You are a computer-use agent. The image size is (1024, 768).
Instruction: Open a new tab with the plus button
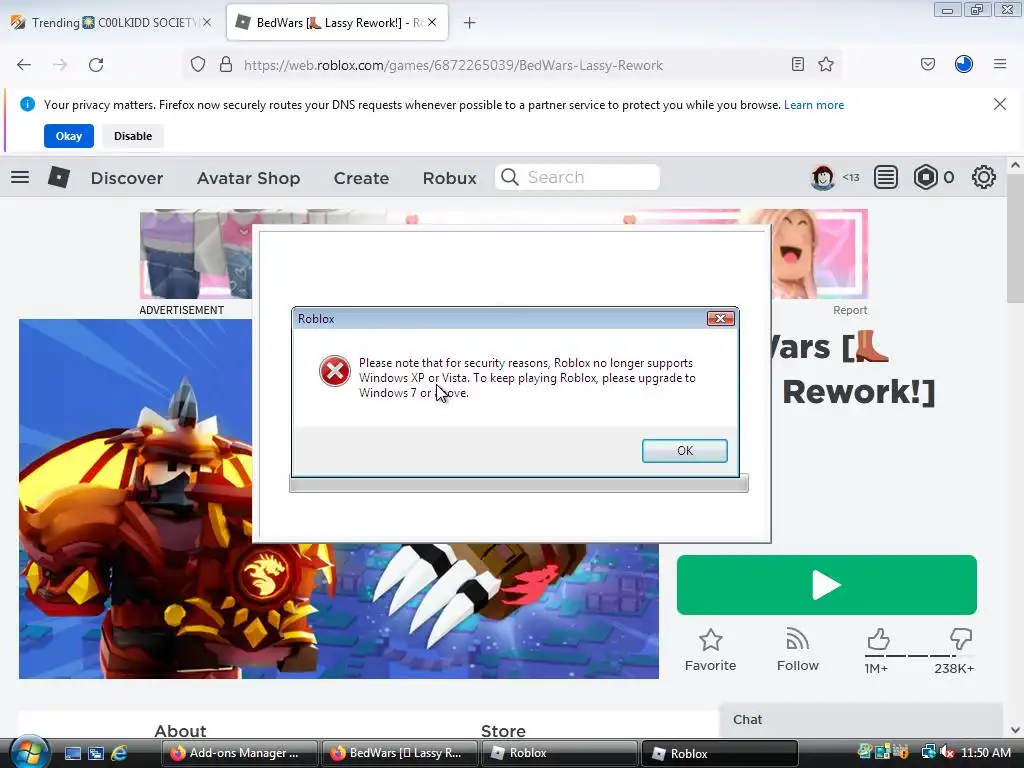[x=470, y=23]
